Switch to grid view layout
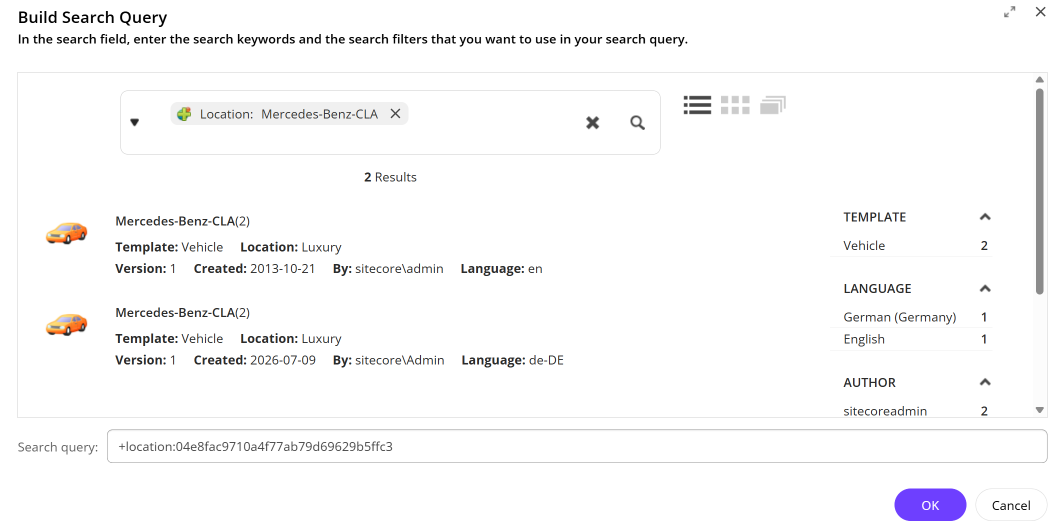This screenshot has width=1059, height=526. tap(735, 105)
